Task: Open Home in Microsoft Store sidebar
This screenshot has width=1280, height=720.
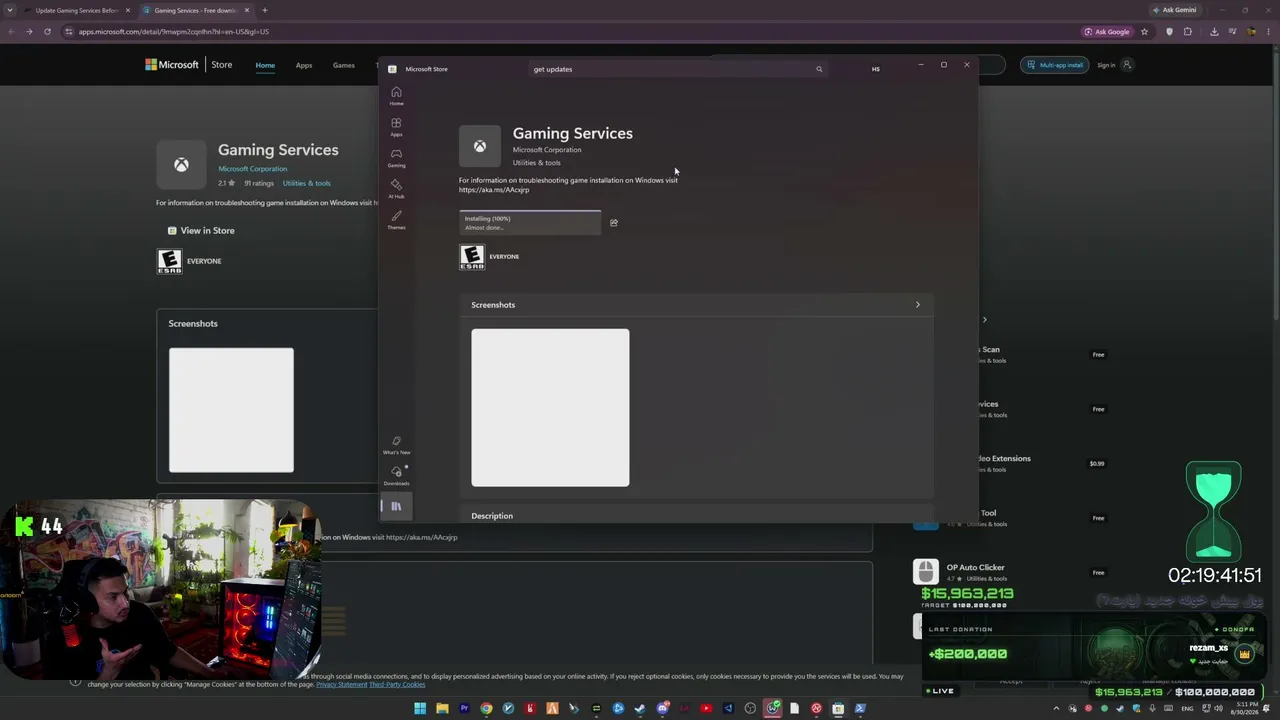Action: [396, 96]
